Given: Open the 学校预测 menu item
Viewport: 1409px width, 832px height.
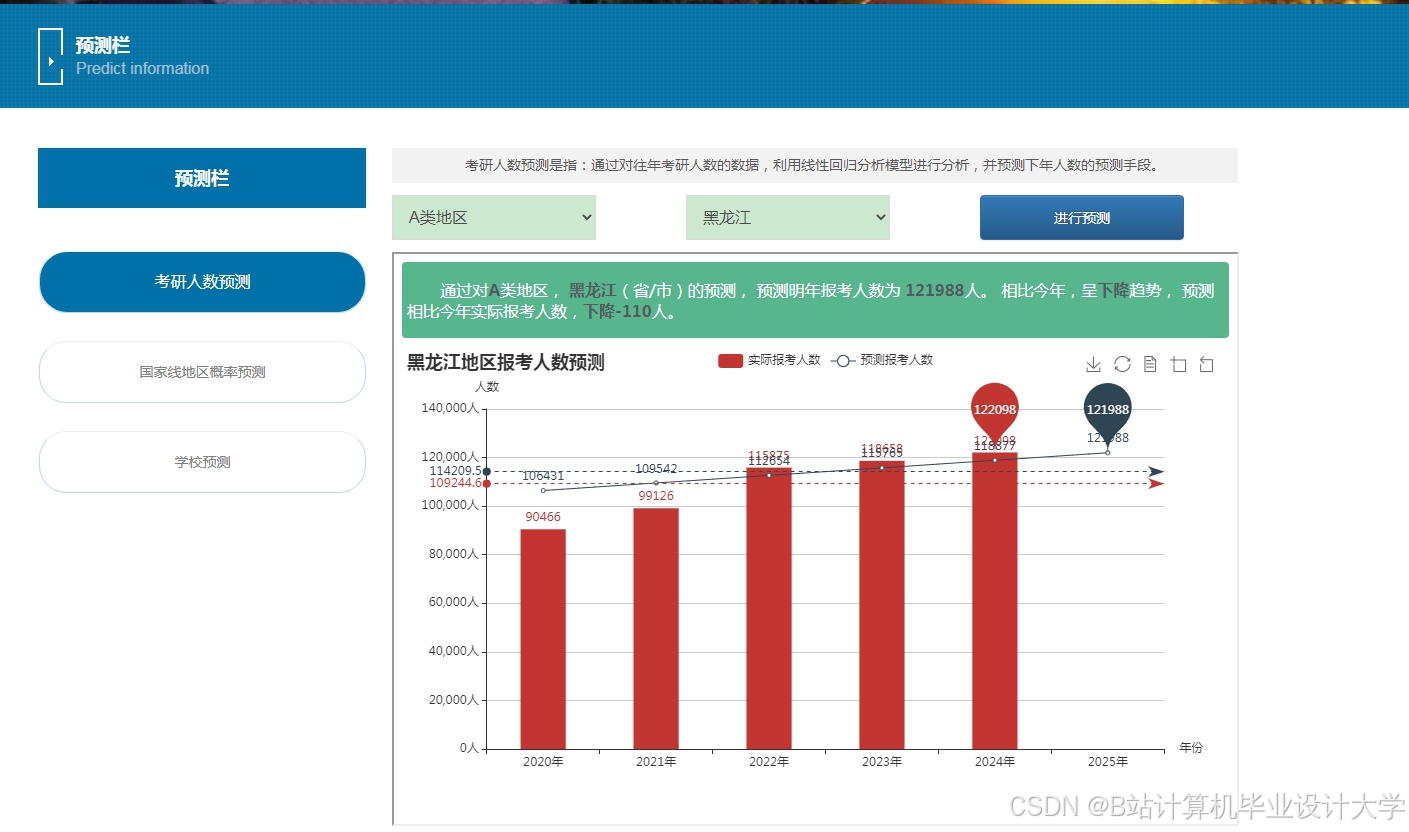Looking at the screenshot, I should (202, 462).
